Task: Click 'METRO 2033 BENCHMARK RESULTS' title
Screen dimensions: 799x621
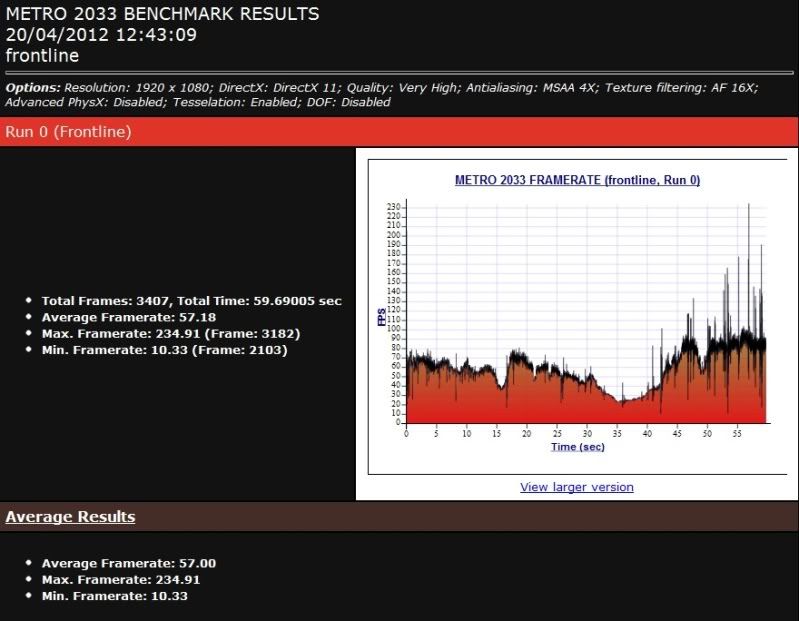Action: [x=162, y=14]
